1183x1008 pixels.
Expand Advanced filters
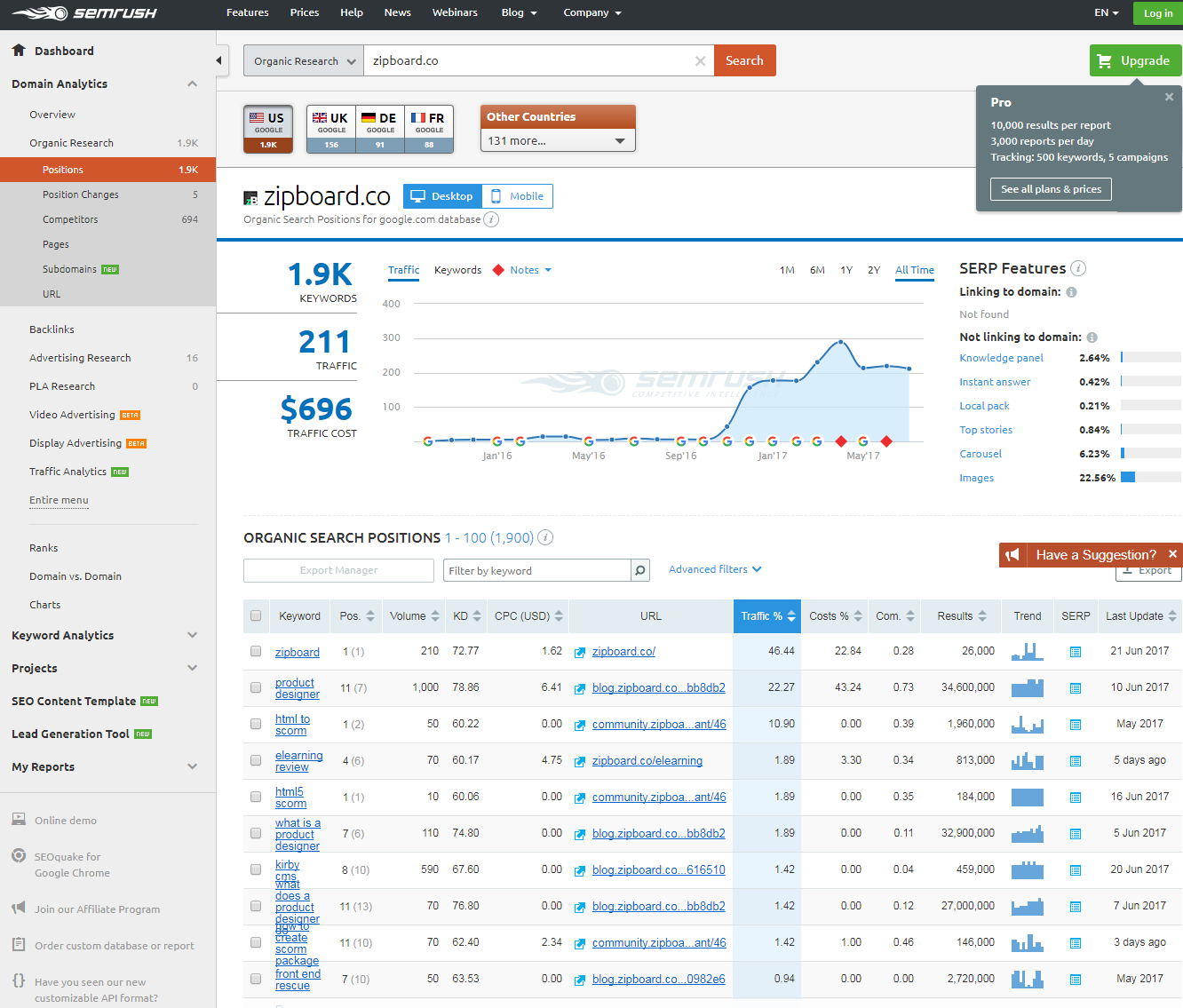point(715,569)
